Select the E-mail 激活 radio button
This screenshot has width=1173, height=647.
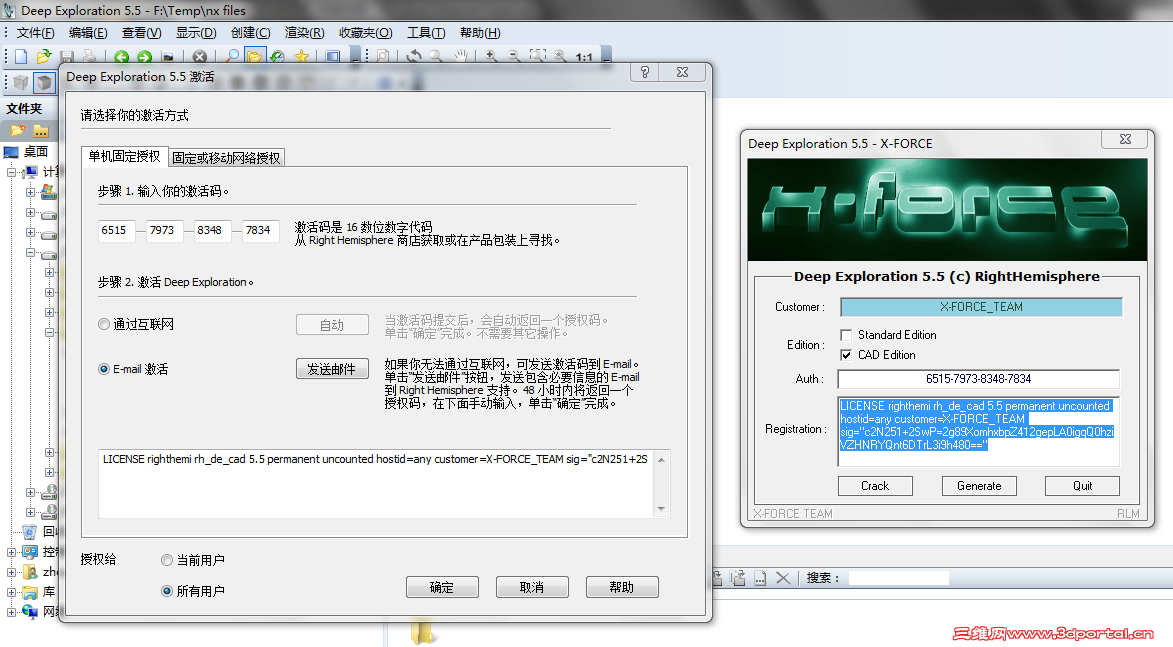[x=104, y=369]
